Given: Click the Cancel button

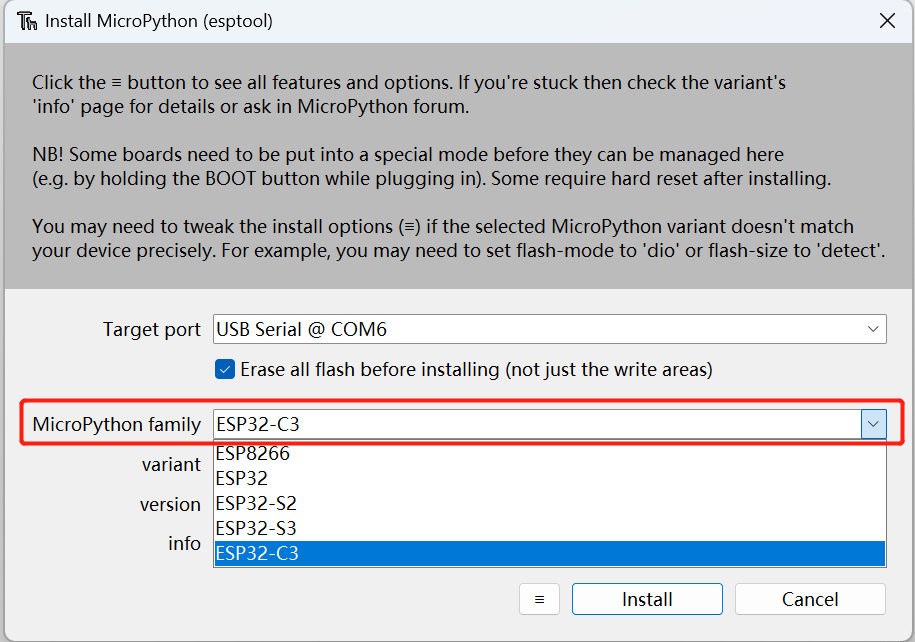Looking at the screenshot, I should (x=810, y=599).
